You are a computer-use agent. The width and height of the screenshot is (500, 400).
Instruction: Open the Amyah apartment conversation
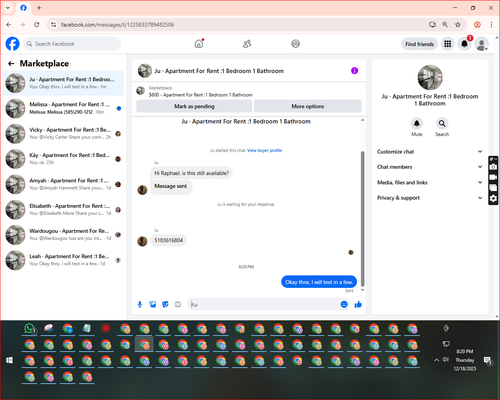tap(63, 184)
